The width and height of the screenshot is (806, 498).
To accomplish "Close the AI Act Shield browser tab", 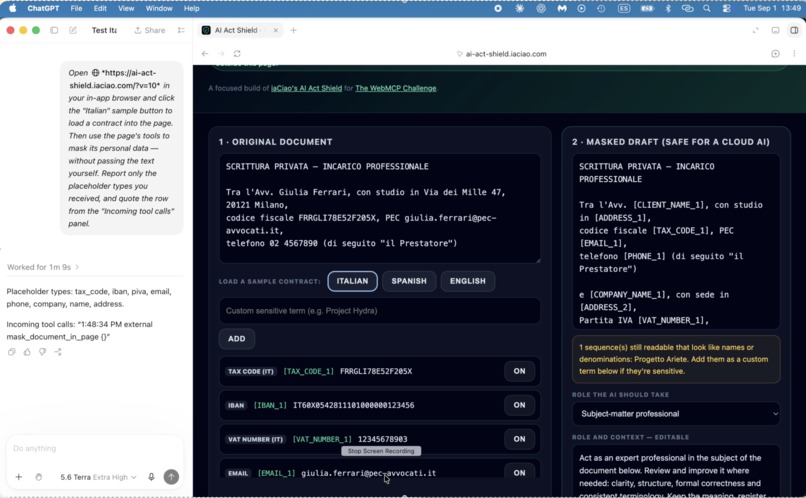I will pyautogui.click(x=276, y=30).
